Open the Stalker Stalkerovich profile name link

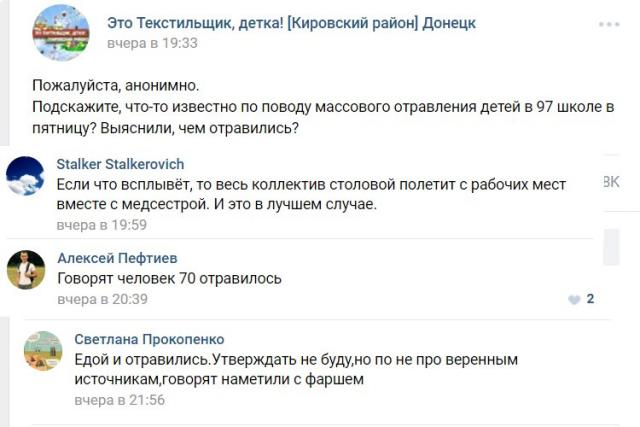120,164
